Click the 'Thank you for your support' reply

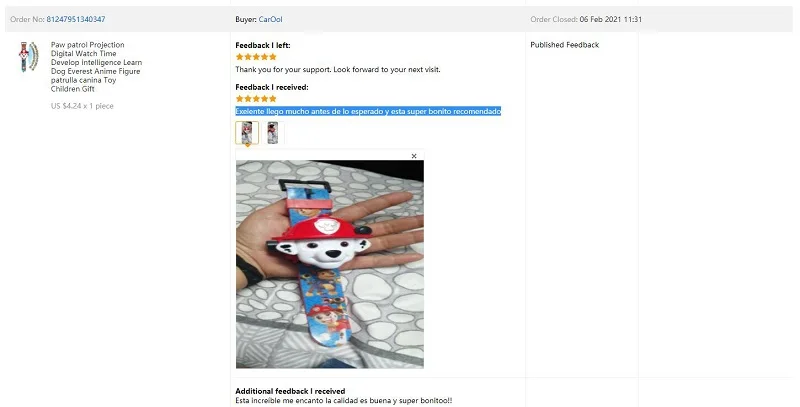pos(338,69)
